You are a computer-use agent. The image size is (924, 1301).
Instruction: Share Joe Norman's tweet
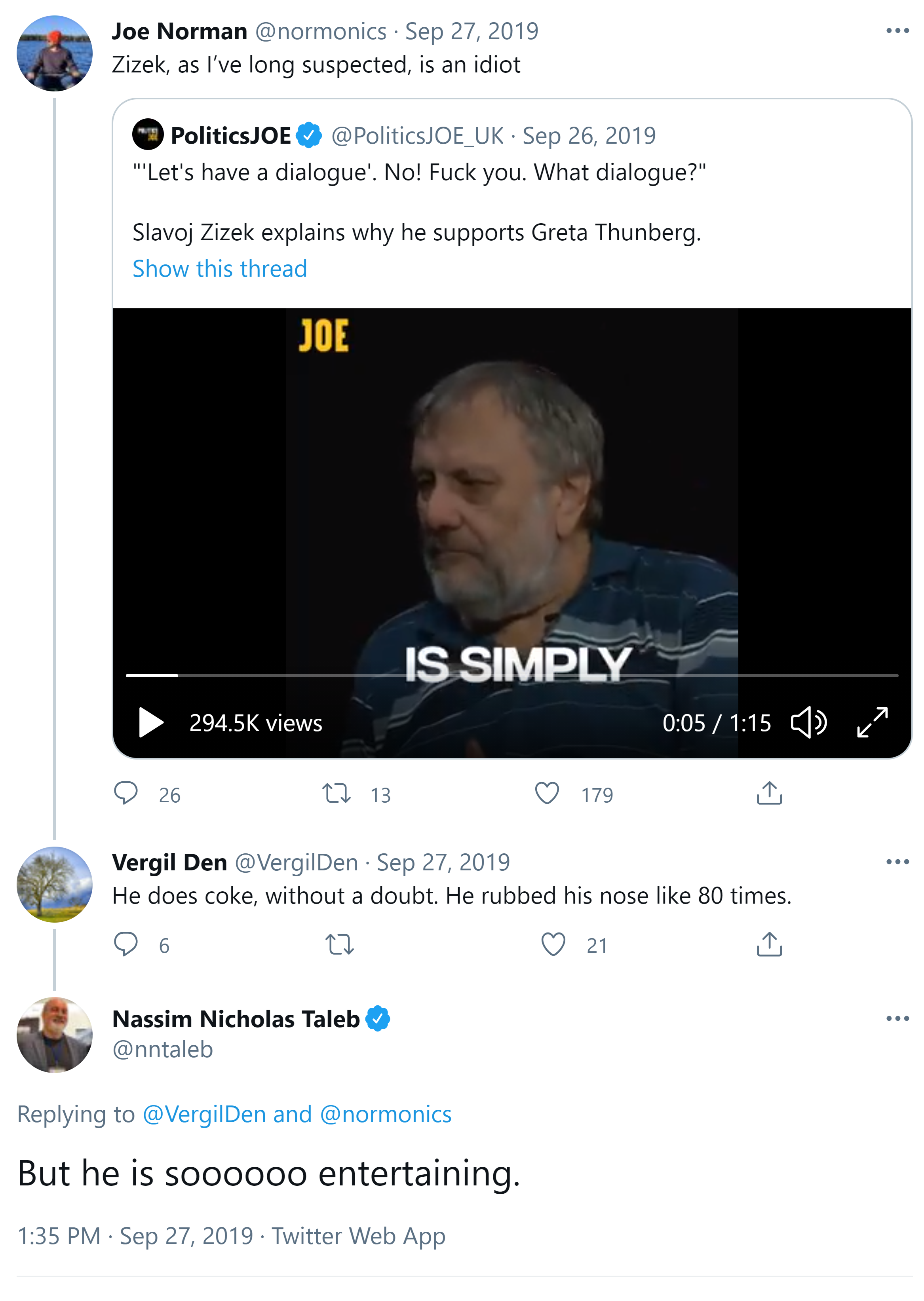(769, 793)
